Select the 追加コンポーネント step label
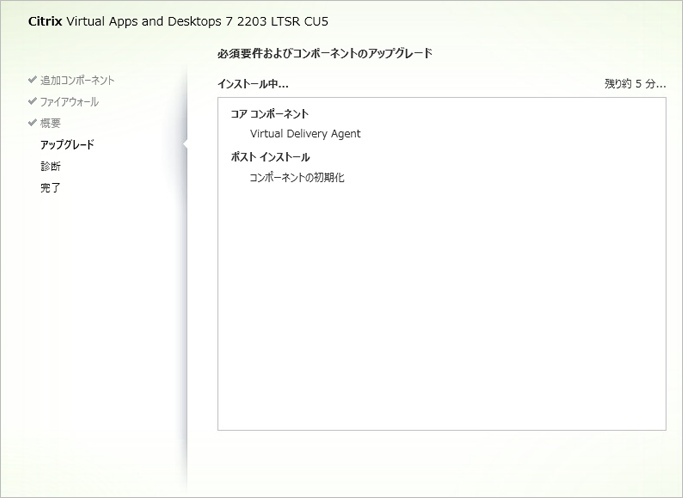 [77, 80]
